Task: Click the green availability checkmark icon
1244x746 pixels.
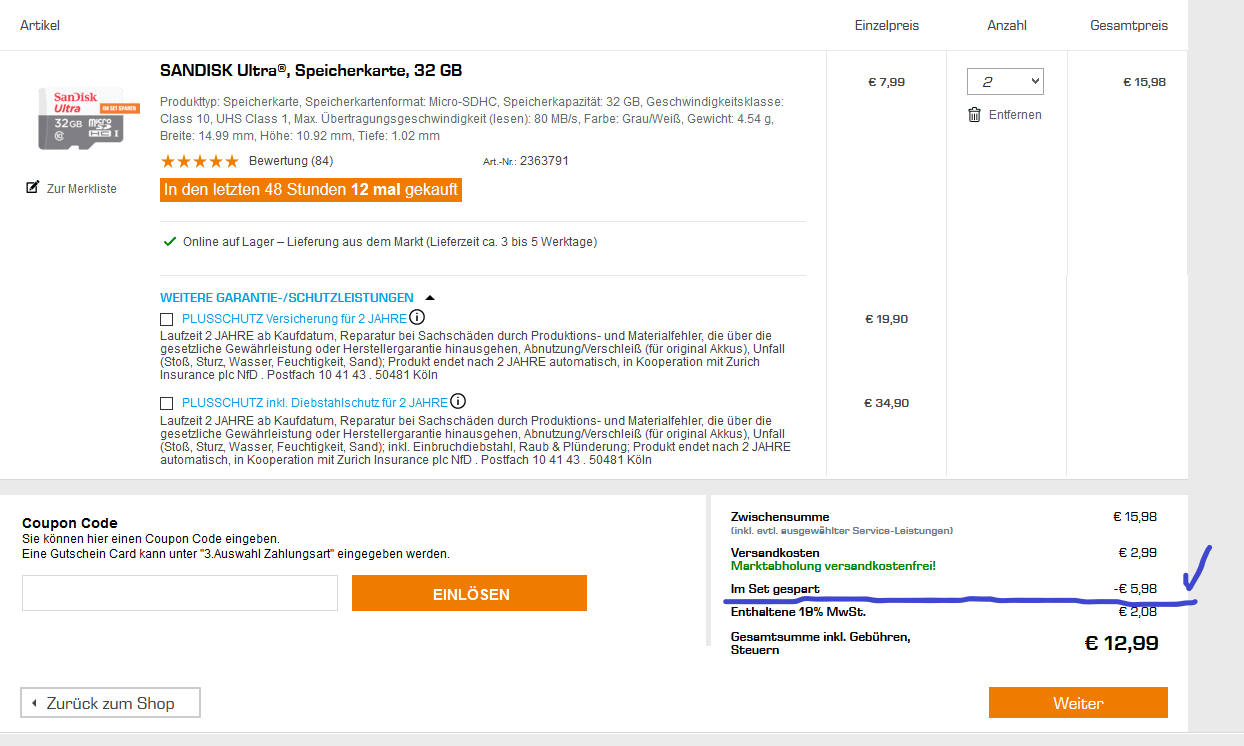Action: [169, 241]
